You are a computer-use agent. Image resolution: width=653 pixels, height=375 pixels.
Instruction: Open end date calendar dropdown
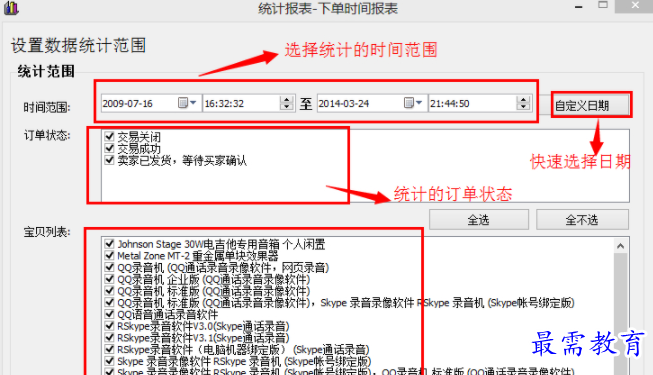413,102
